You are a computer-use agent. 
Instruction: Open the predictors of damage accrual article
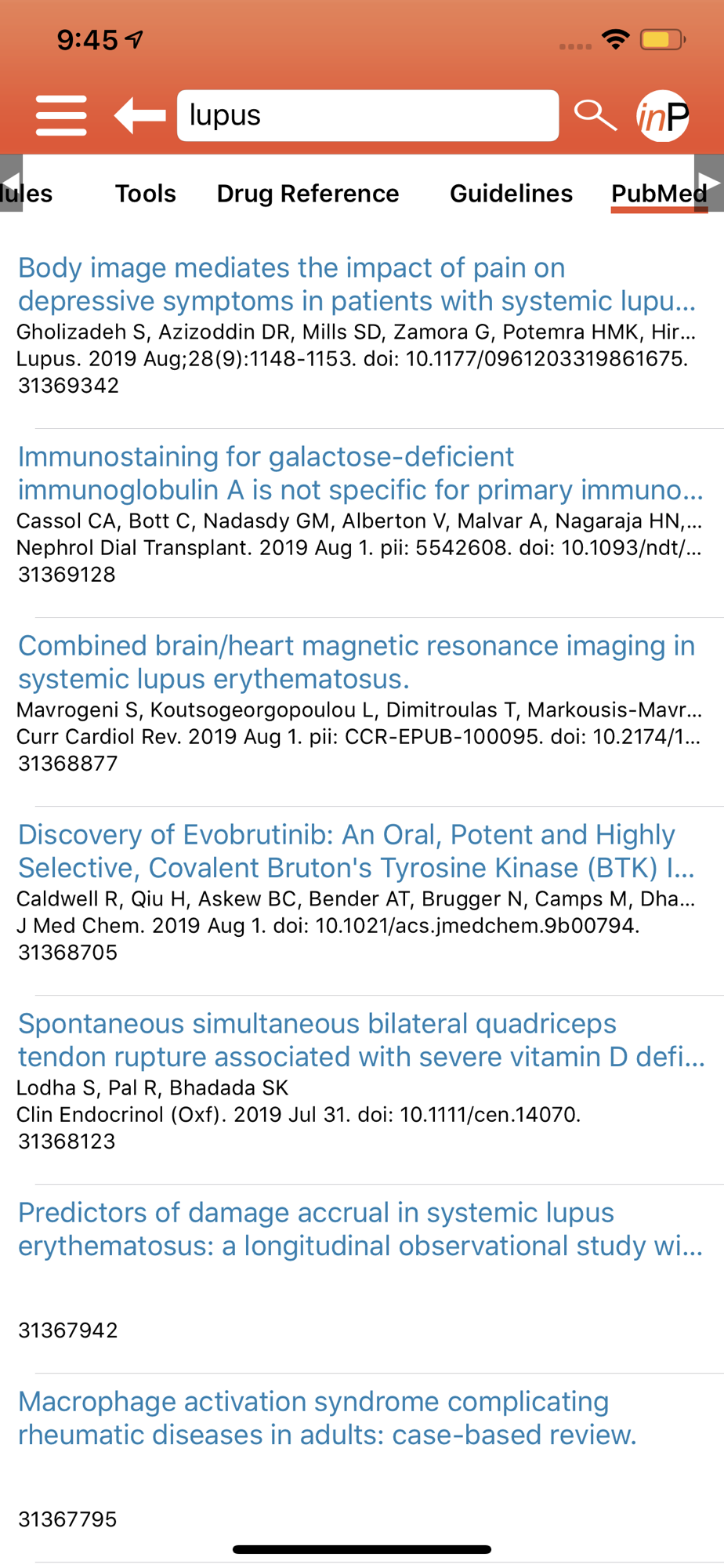coord(360,1229)
